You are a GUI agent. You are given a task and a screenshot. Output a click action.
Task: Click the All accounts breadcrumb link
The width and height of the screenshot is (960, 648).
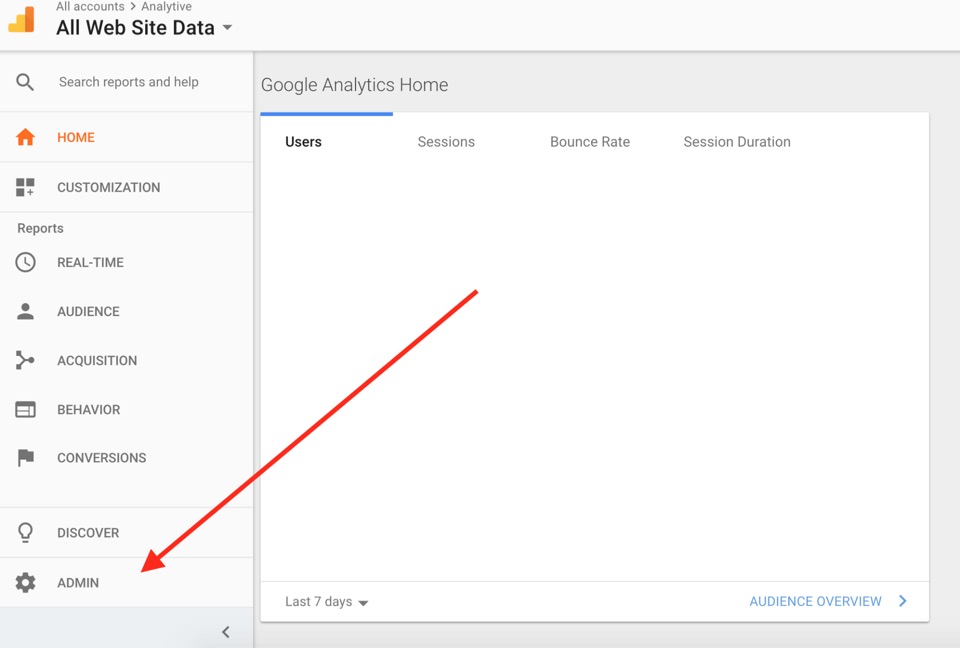[90, 6]
